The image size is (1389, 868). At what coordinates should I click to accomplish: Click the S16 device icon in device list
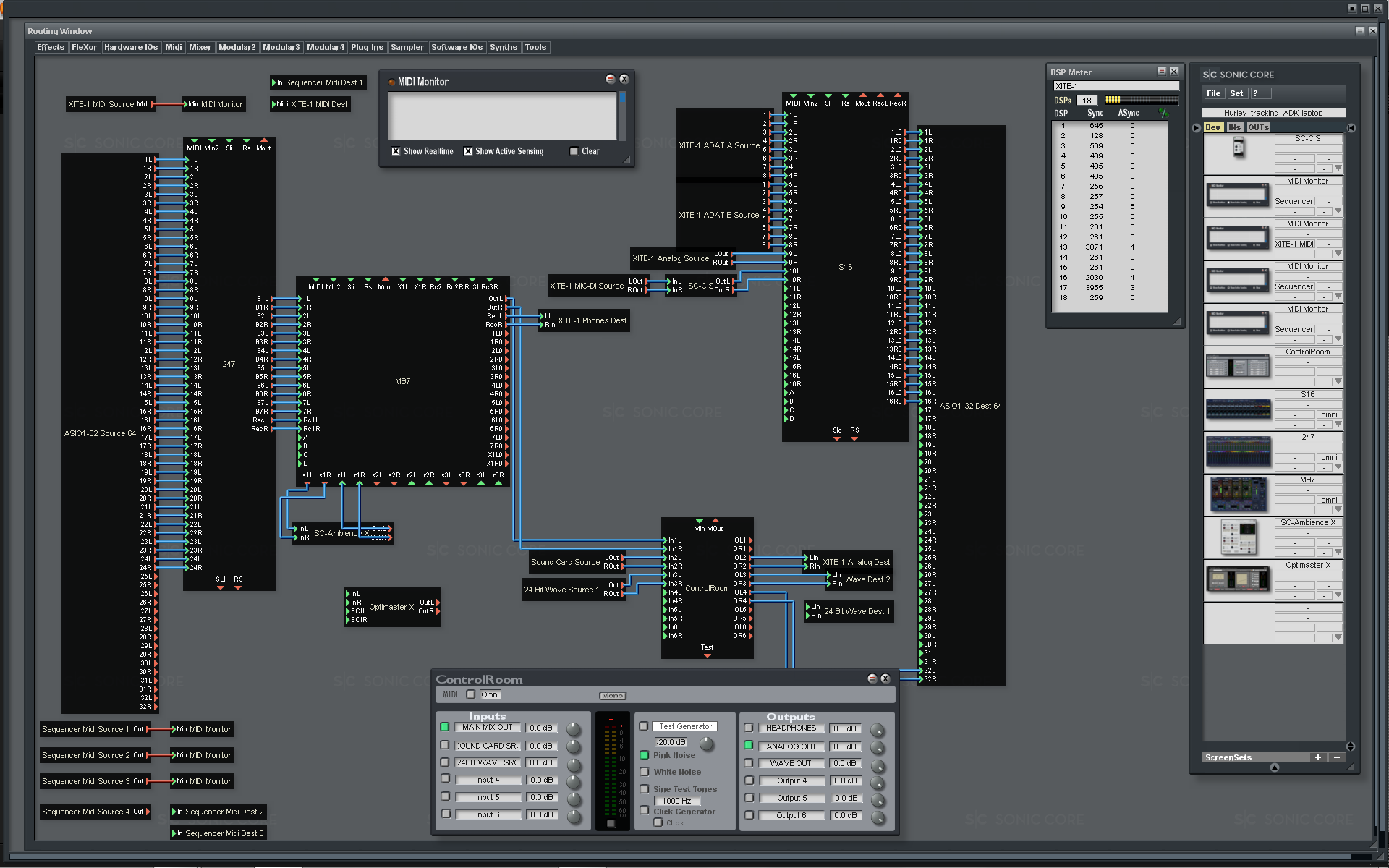[x=1237, y=409]
